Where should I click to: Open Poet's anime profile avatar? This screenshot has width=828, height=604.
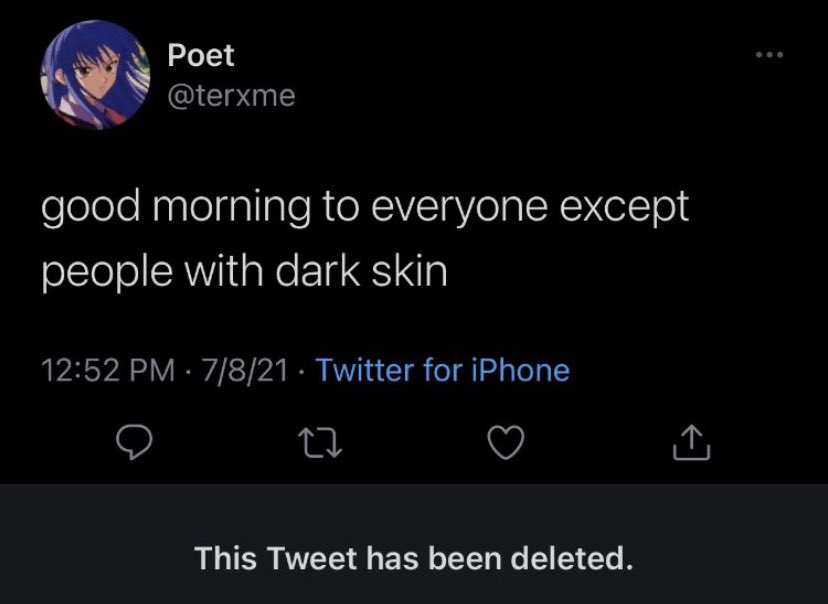coord(95,75)
